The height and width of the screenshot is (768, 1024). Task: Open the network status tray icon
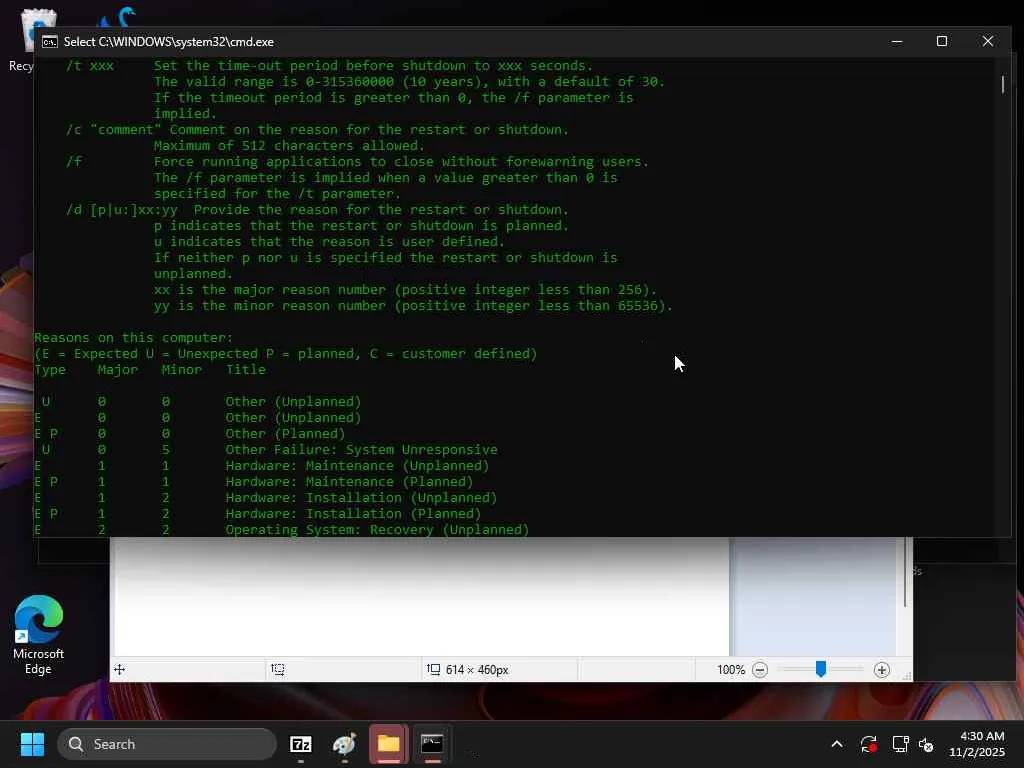point(900,744)
